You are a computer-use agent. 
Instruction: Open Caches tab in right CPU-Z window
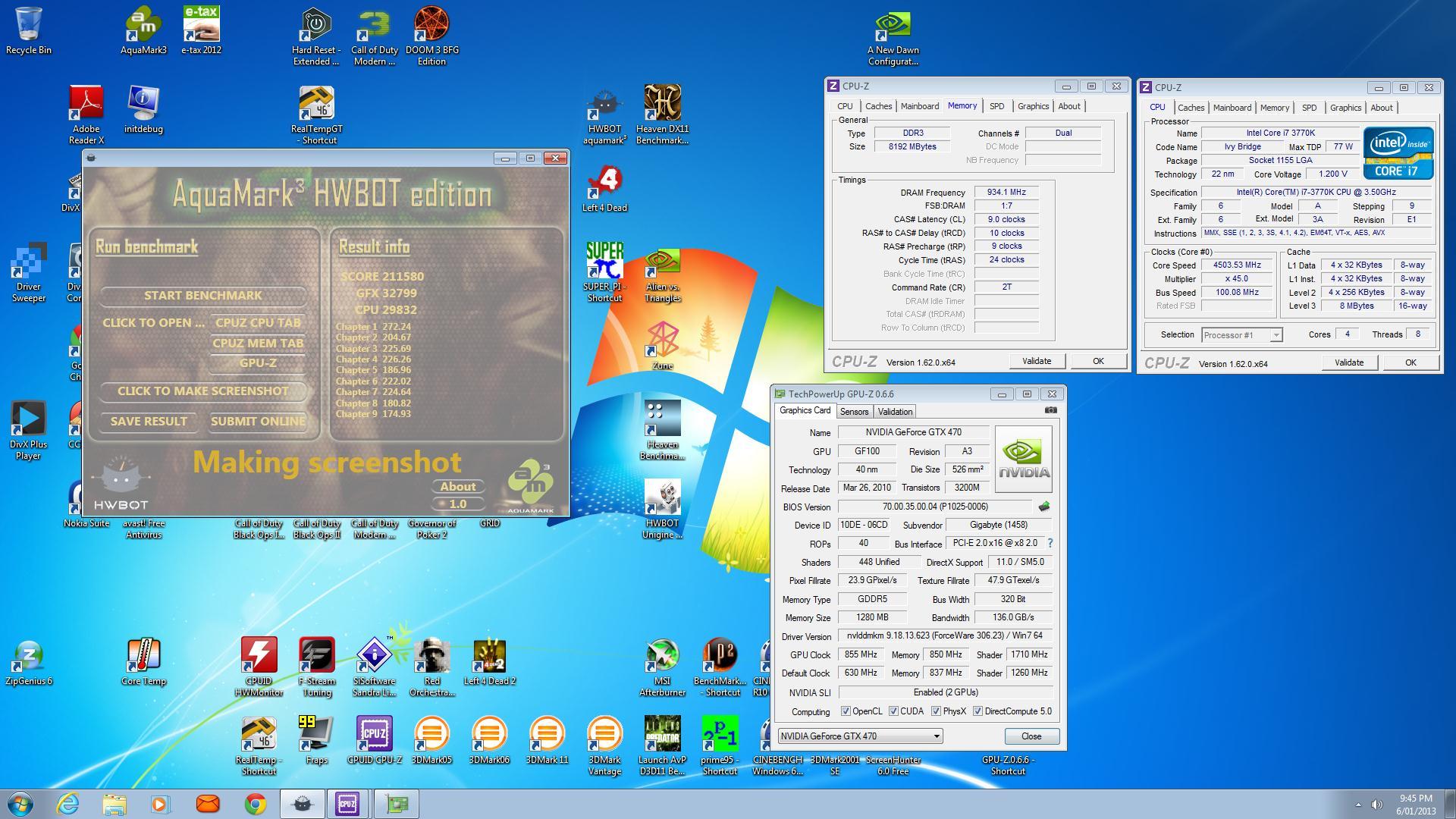pos(1191,108)
